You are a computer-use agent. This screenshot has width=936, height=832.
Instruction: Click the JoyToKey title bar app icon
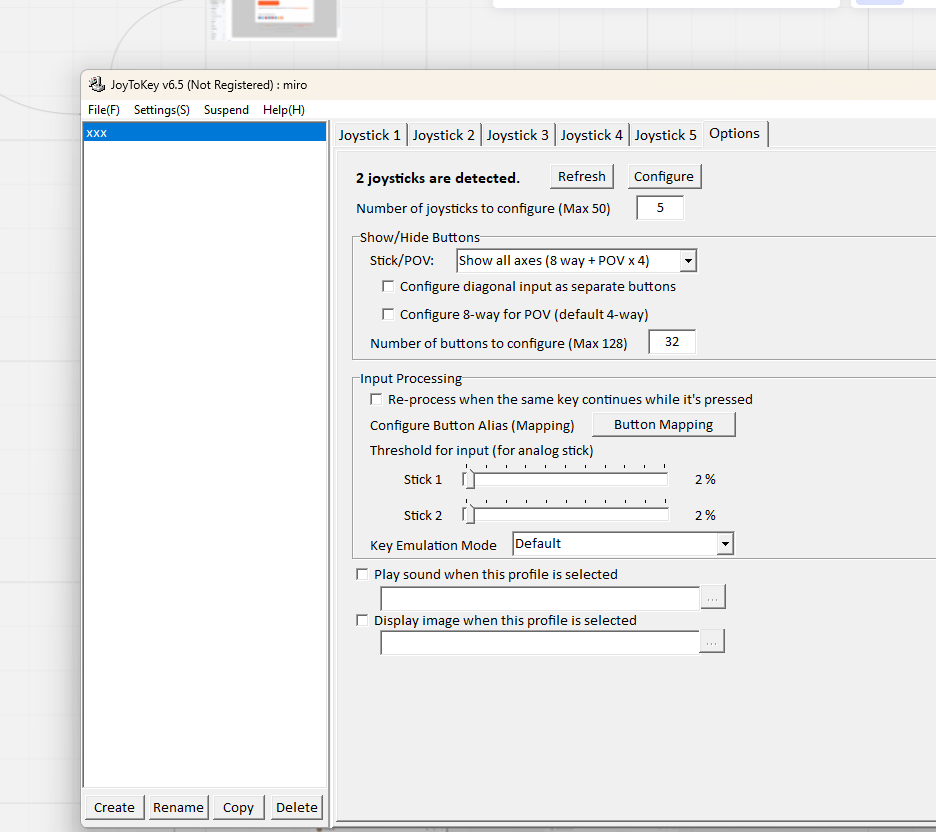(x=97, y=84)
